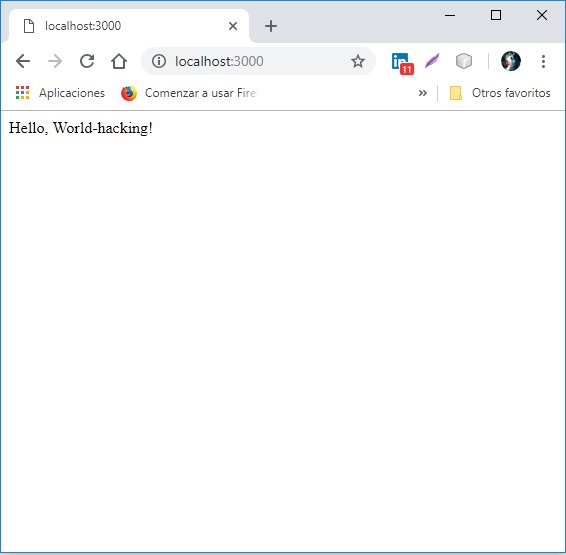
Task: Go back to the previous page
Action: pos(23,61)
